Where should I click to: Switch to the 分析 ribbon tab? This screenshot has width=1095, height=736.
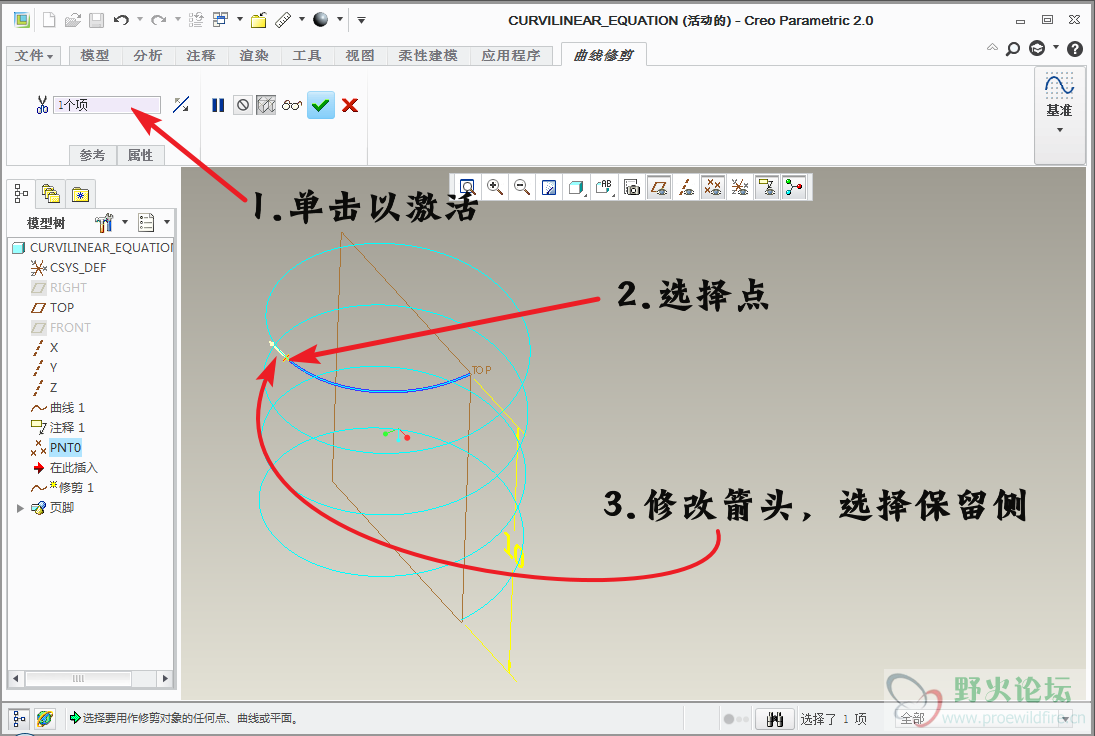148,55
